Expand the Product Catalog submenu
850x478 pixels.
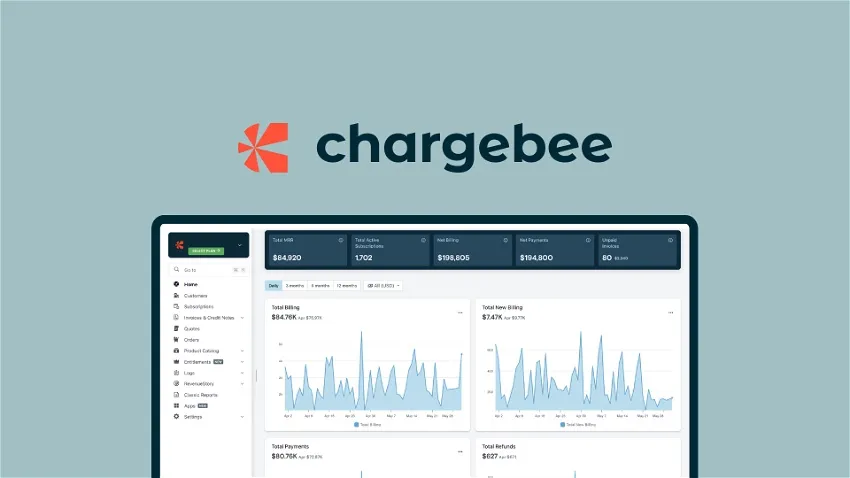242,351
